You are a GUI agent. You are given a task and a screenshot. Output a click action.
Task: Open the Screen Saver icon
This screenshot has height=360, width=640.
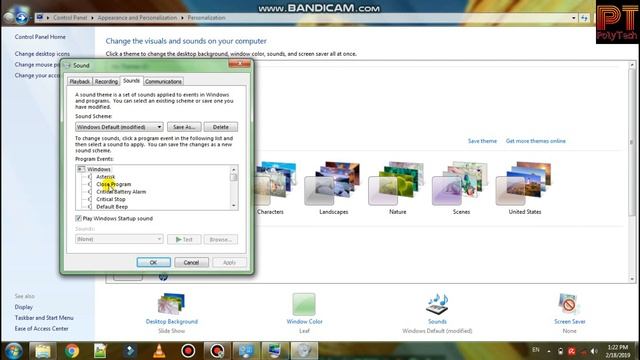[x=569, y=304]
